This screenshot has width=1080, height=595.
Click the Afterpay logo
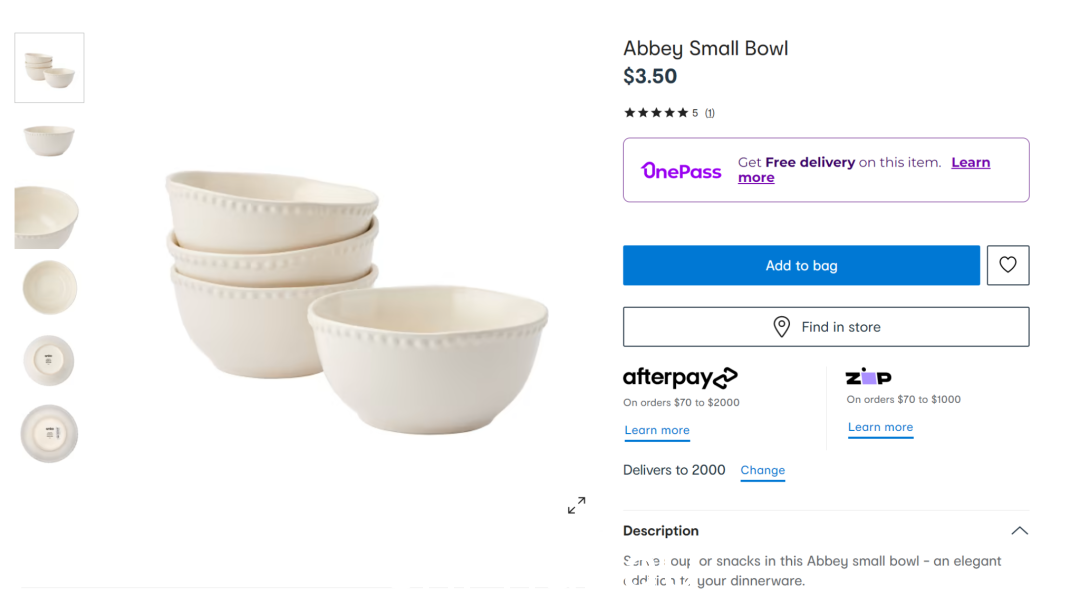coord(680,377)
